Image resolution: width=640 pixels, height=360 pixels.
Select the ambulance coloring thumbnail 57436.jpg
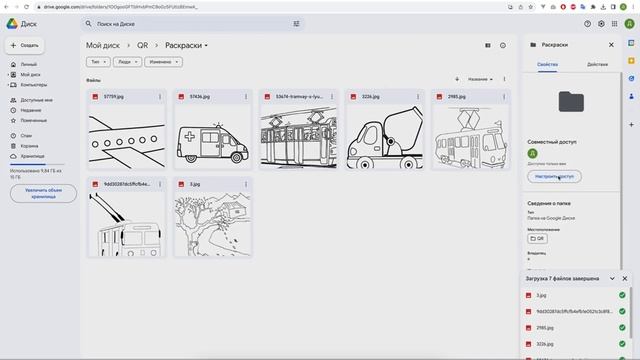213,136
